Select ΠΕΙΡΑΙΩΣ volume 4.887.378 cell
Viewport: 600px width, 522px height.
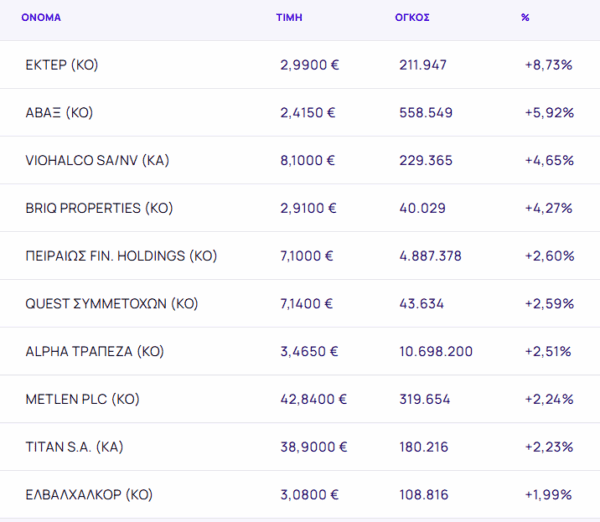(x=430, y=256)
